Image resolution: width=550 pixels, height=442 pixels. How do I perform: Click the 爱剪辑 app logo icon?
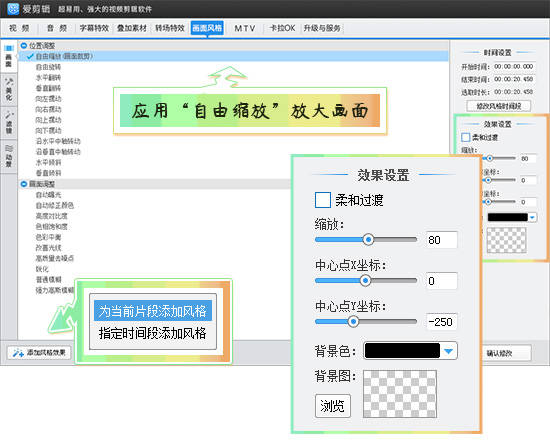(13, 9)
